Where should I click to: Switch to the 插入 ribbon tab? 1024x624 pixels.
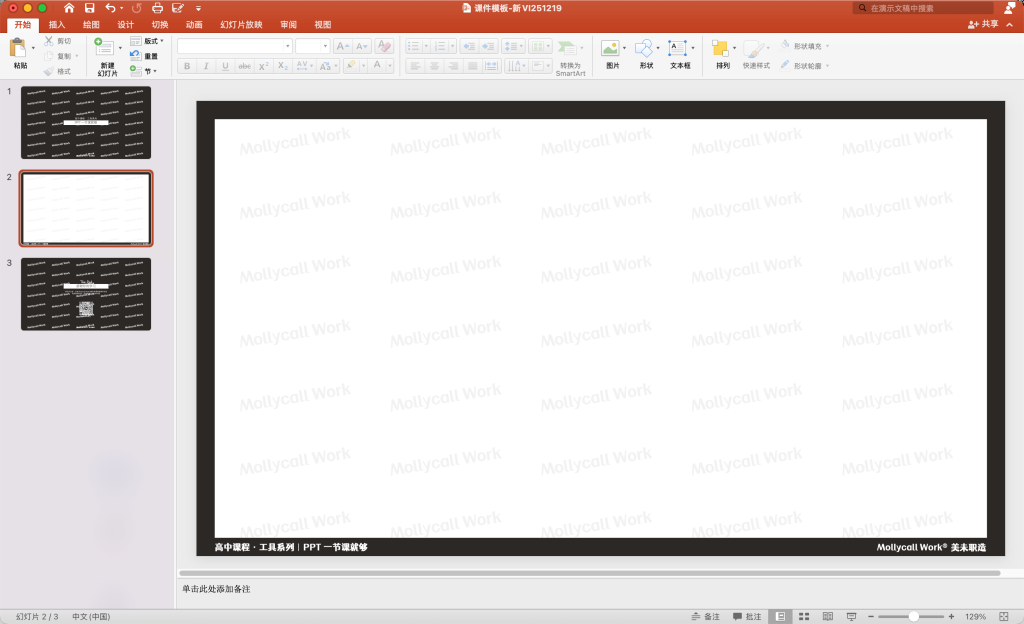point(57,24)
